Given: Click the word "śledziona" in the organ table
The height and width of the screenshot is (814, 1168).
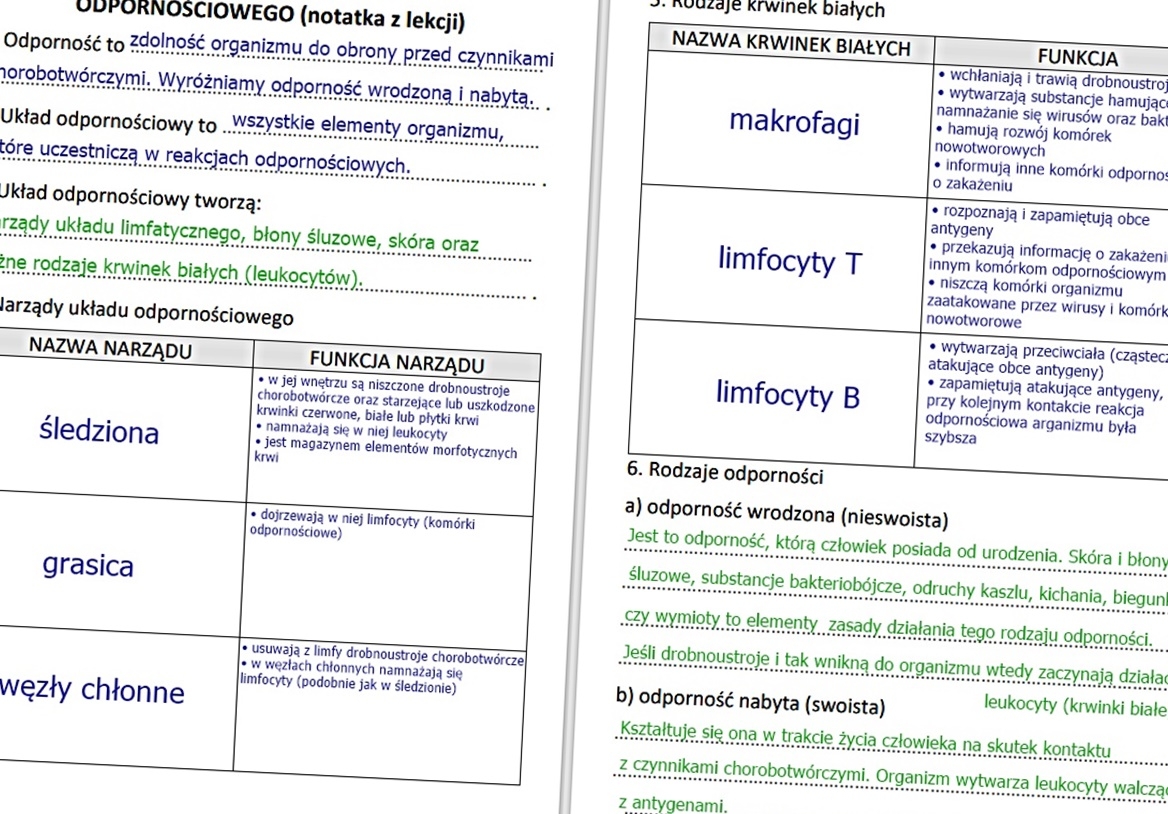Looking at the screenshot, I should click(x=98, y=431).
